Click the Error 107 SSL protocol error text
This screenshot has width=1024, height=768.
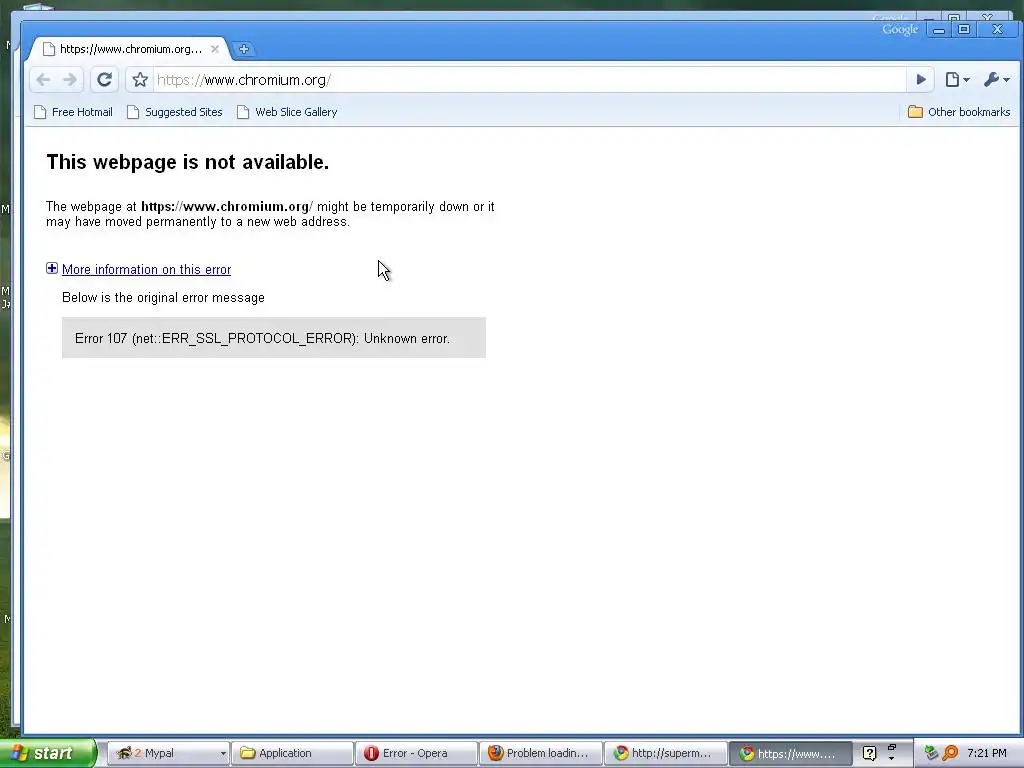click(263, 338)
